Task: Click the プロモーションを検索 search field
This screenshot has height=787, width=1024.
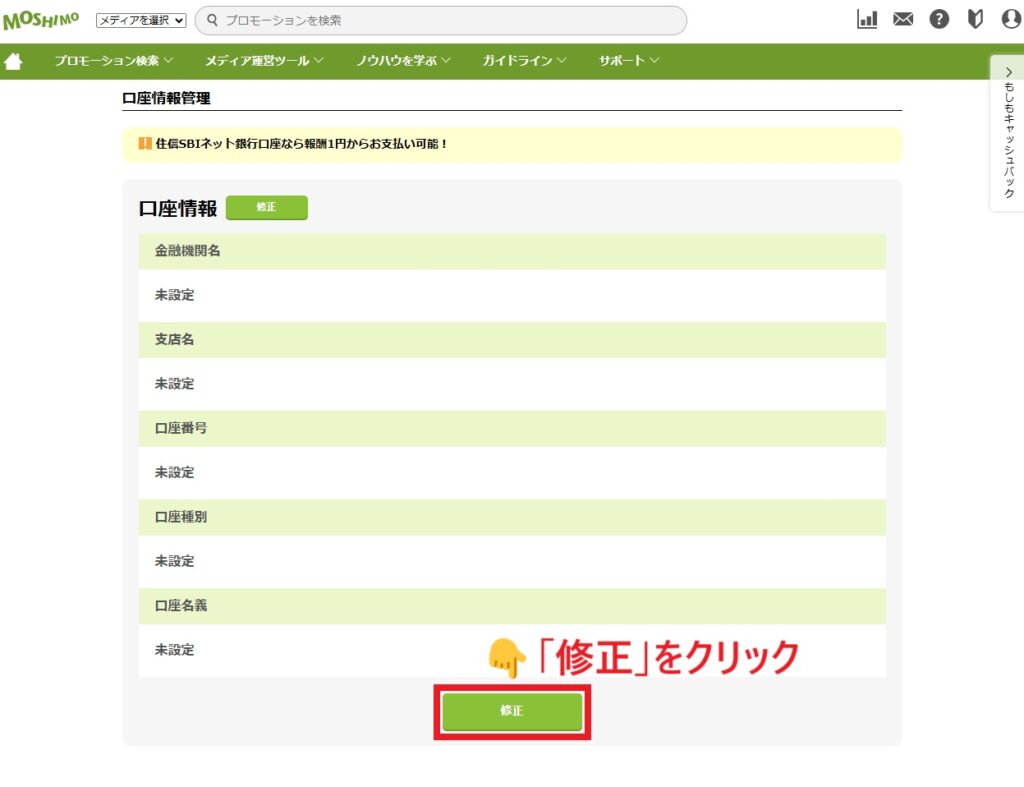Action: click(x=441, y=20)
